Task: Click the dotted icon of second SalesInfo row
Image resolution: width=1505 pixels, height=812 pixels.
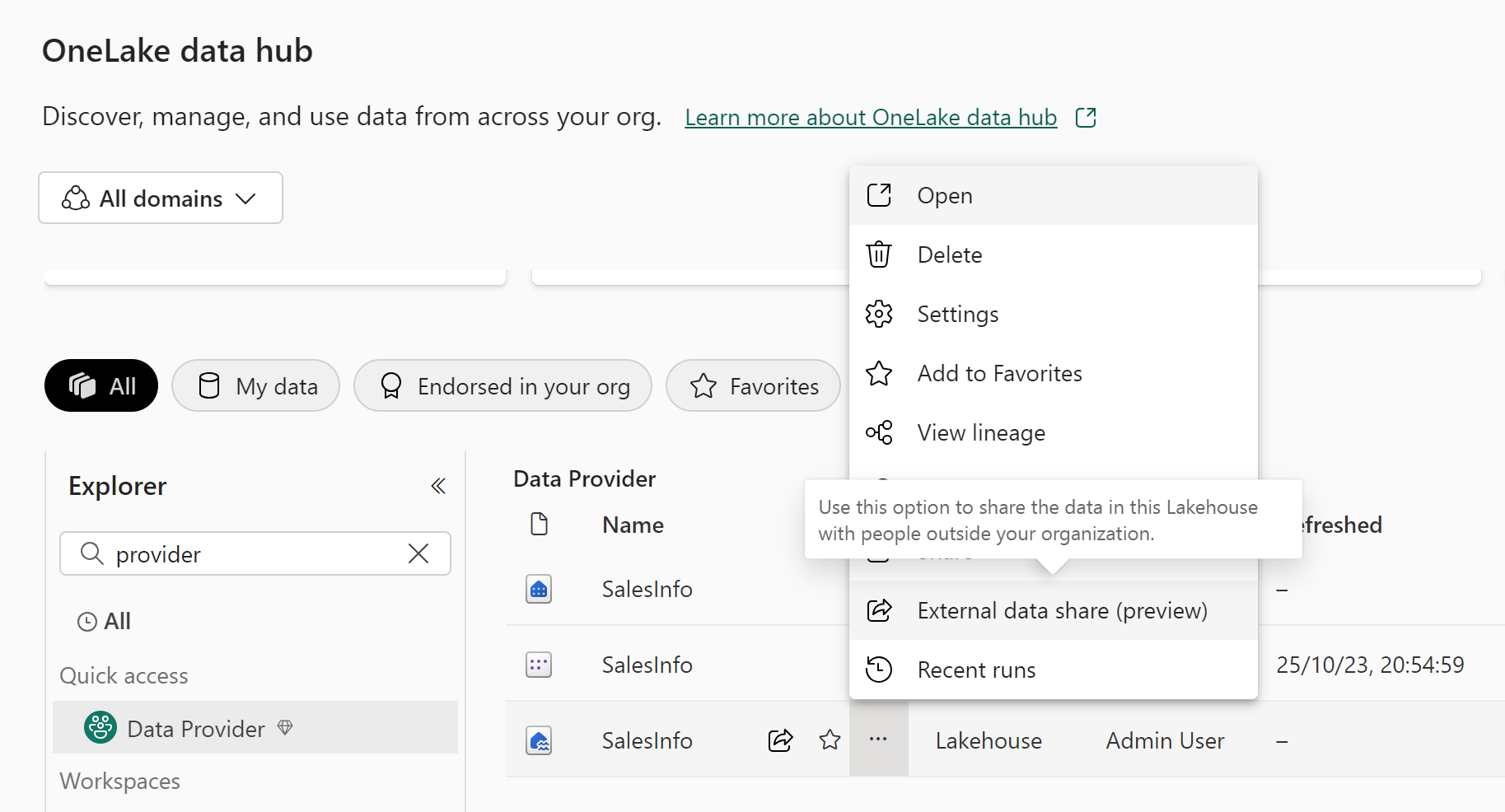Action: point(539,665)
